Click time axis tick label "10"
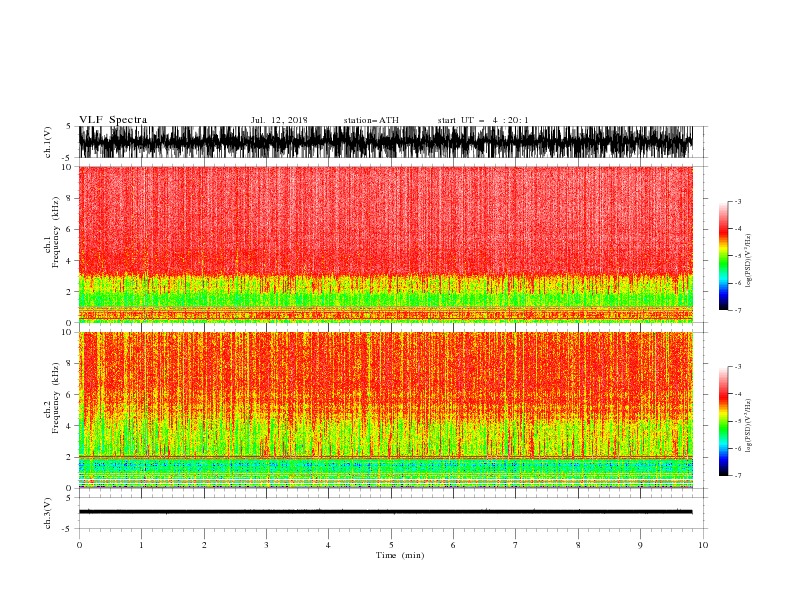 (703, 545)
